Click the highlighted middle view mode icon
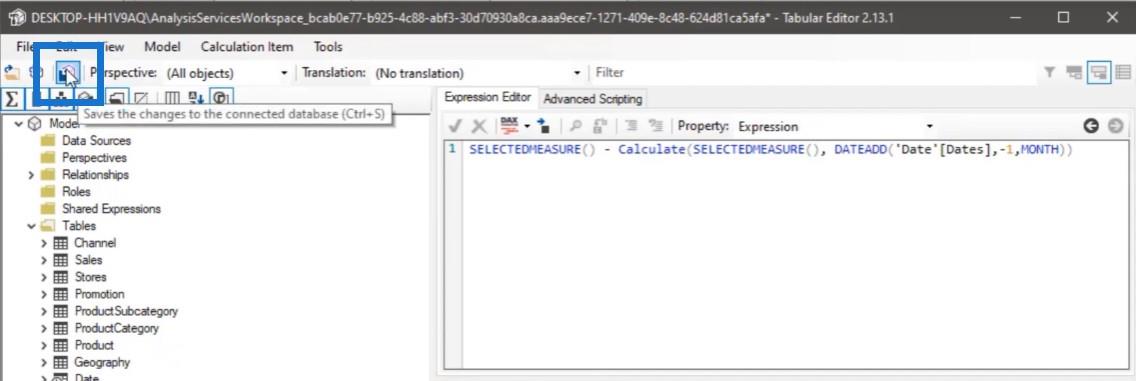Screen dimensions: 1136x381 (x=1099, y=72)
